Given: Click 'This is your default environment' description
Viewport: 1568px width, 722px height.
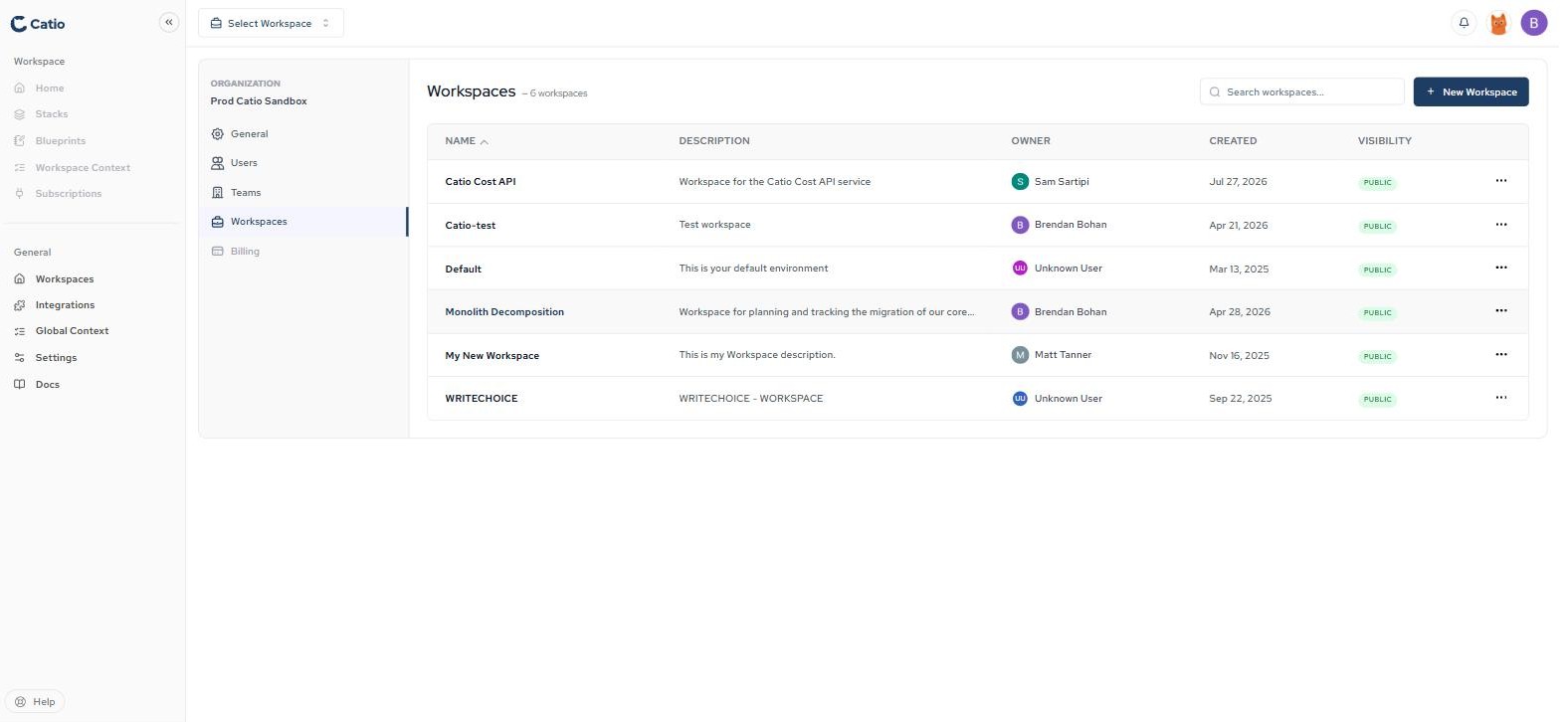Looking at the screenshot, I should tap(753, 269).
